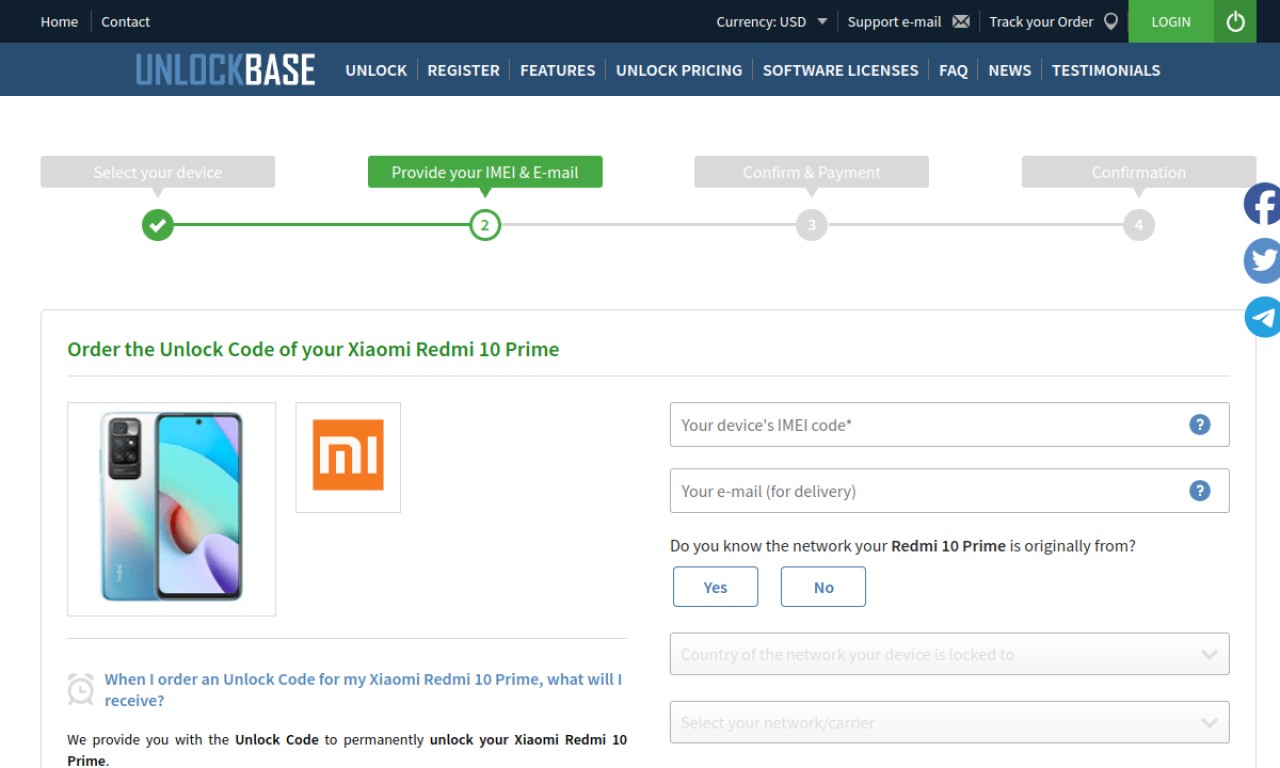Expand the Select your network/carrier dropdown
The image size is (1280, 768).
(949, 722)
